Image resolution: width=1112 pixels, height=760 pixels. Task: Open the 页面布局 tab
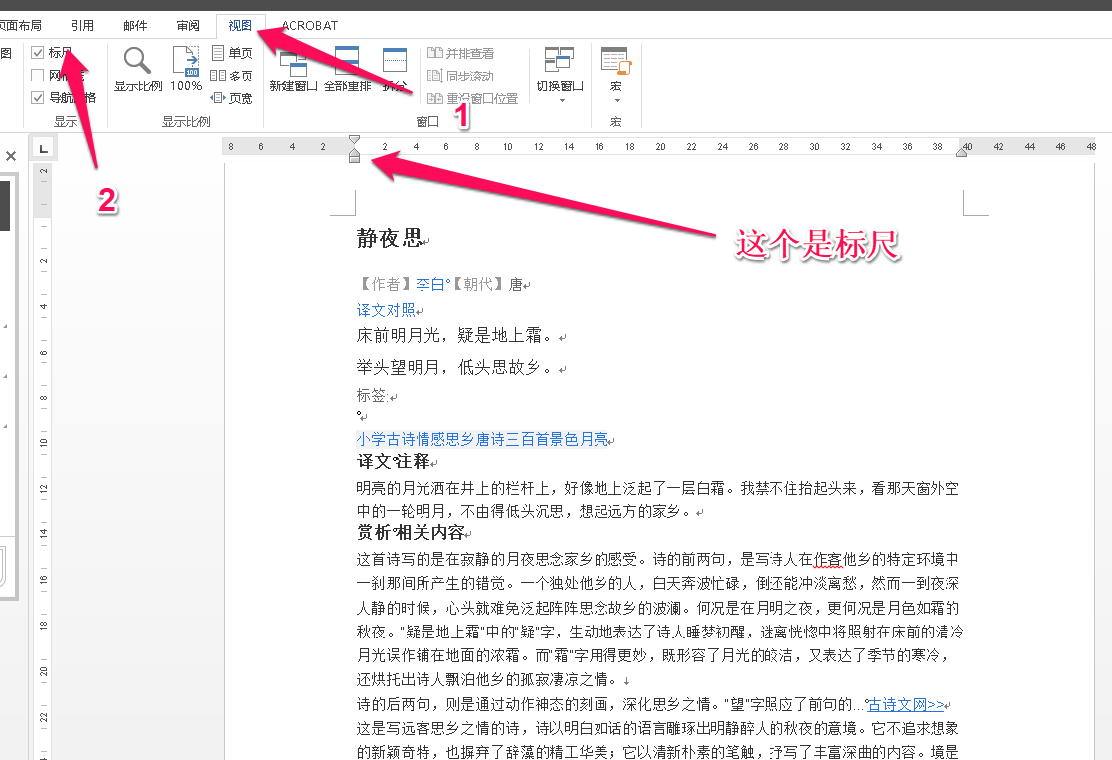click(x=20, y=26)
